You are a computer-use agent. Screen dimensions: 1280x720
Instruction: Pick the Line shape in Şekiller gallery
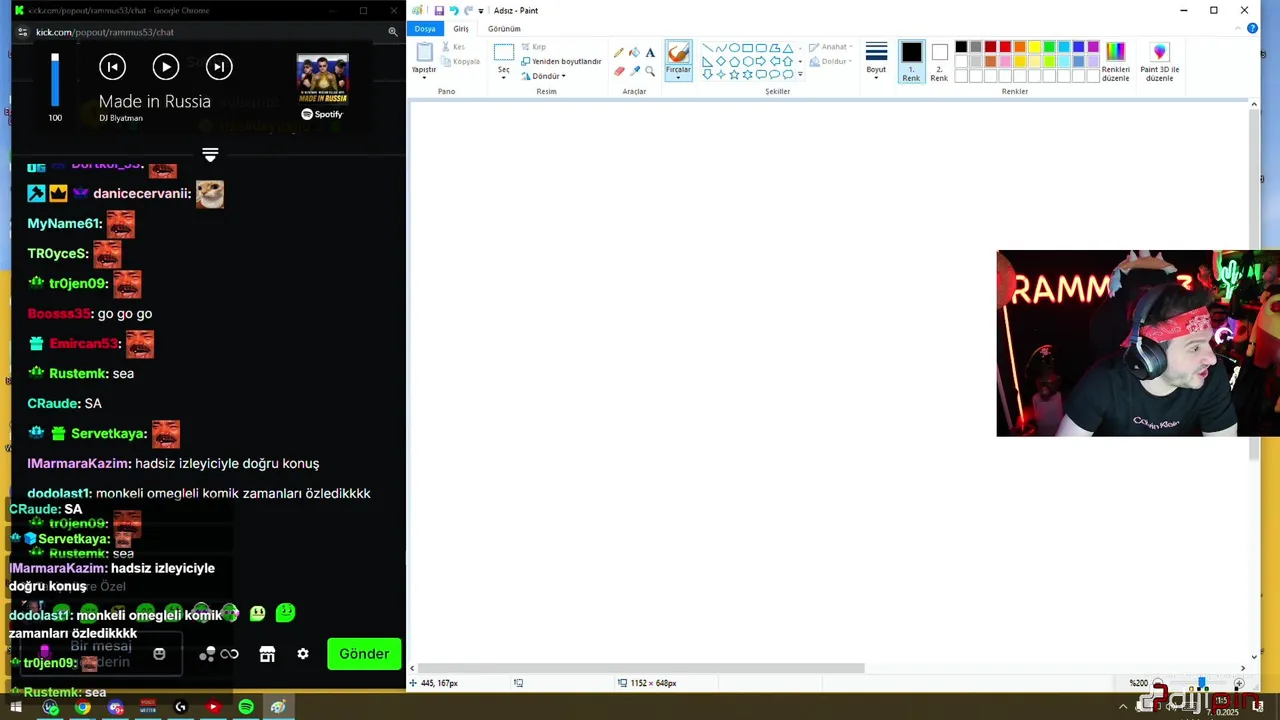707,48
